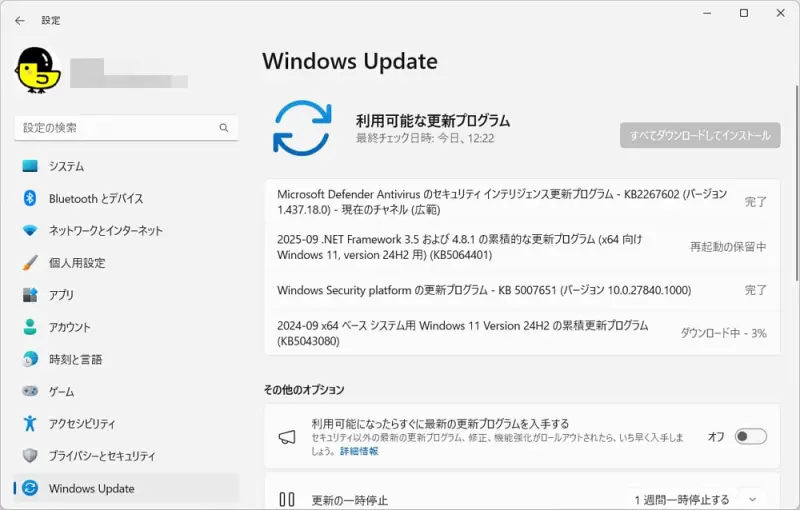Click 1 週間一時停止する button

click(682, 500)
